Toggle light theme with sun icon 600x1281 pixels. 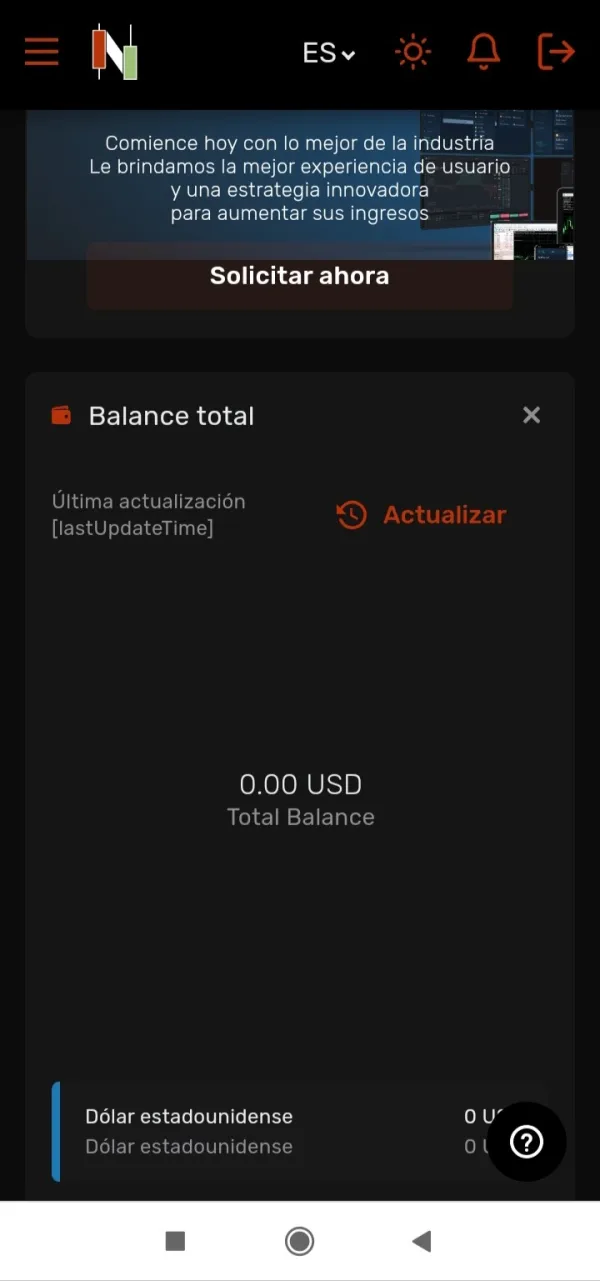pos(413,52)
